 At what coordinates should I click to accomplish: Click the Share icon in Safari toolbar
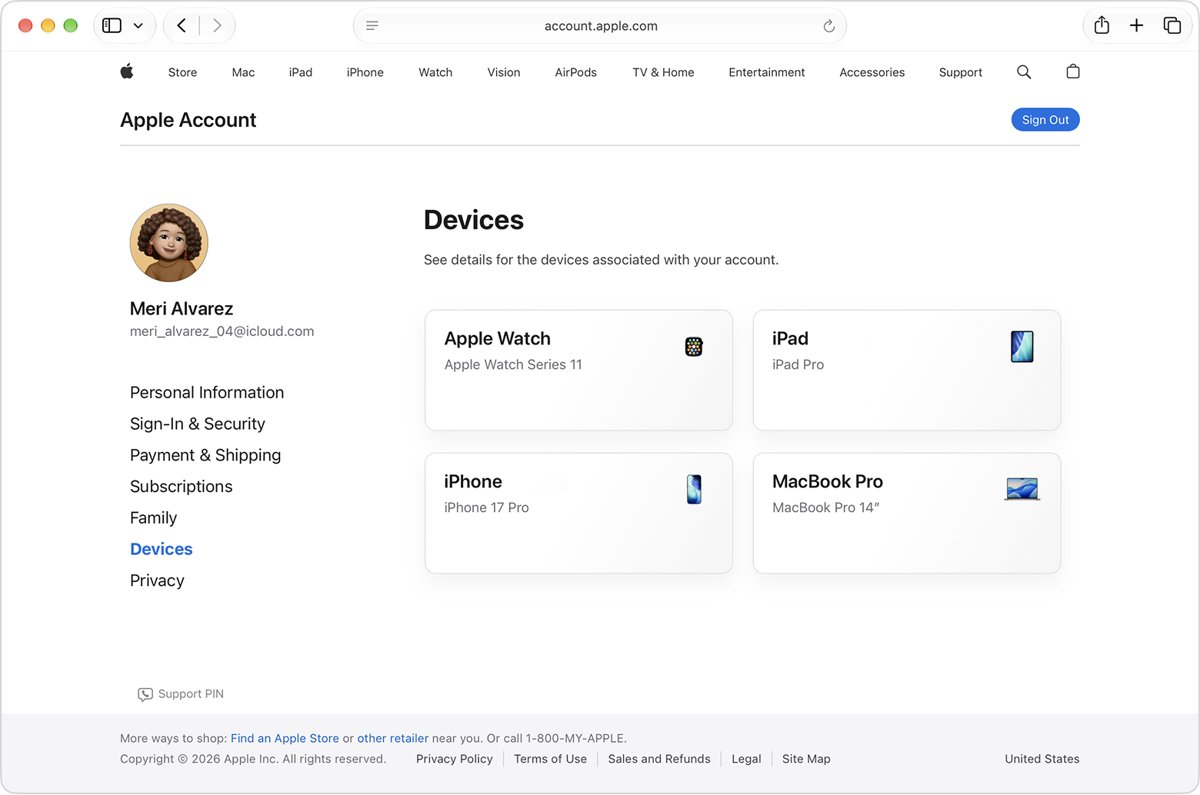(x=1101, y=26)
